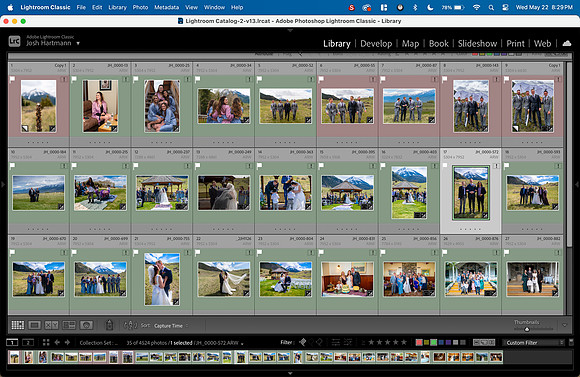The image size is (580, 377).
Task: Toggle the unflagged photos filter
Action: (x=311, y=342)
